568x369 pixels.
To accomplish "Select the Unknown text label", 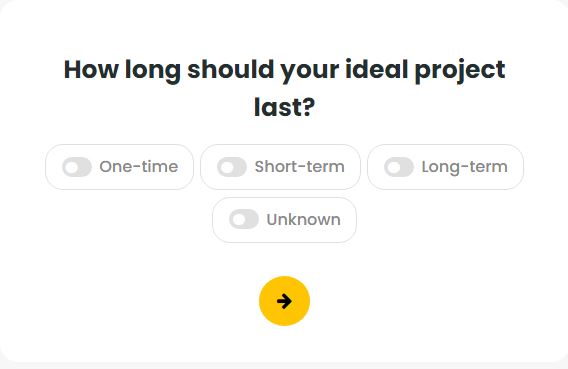I will coord(304,219).
